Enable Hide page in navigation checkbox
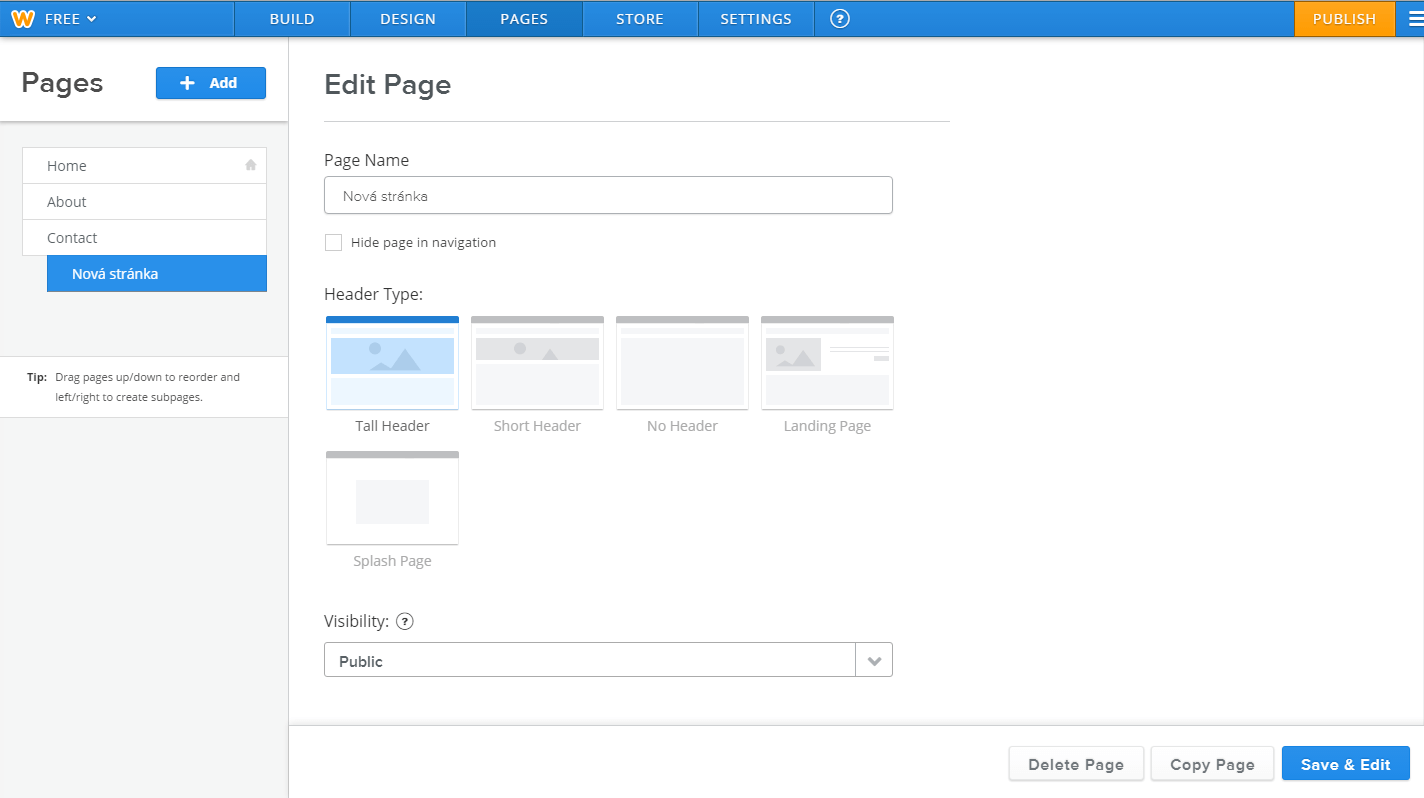Image resolution: width=1424 pixels, height=798 pixels. tap(334, 242)
